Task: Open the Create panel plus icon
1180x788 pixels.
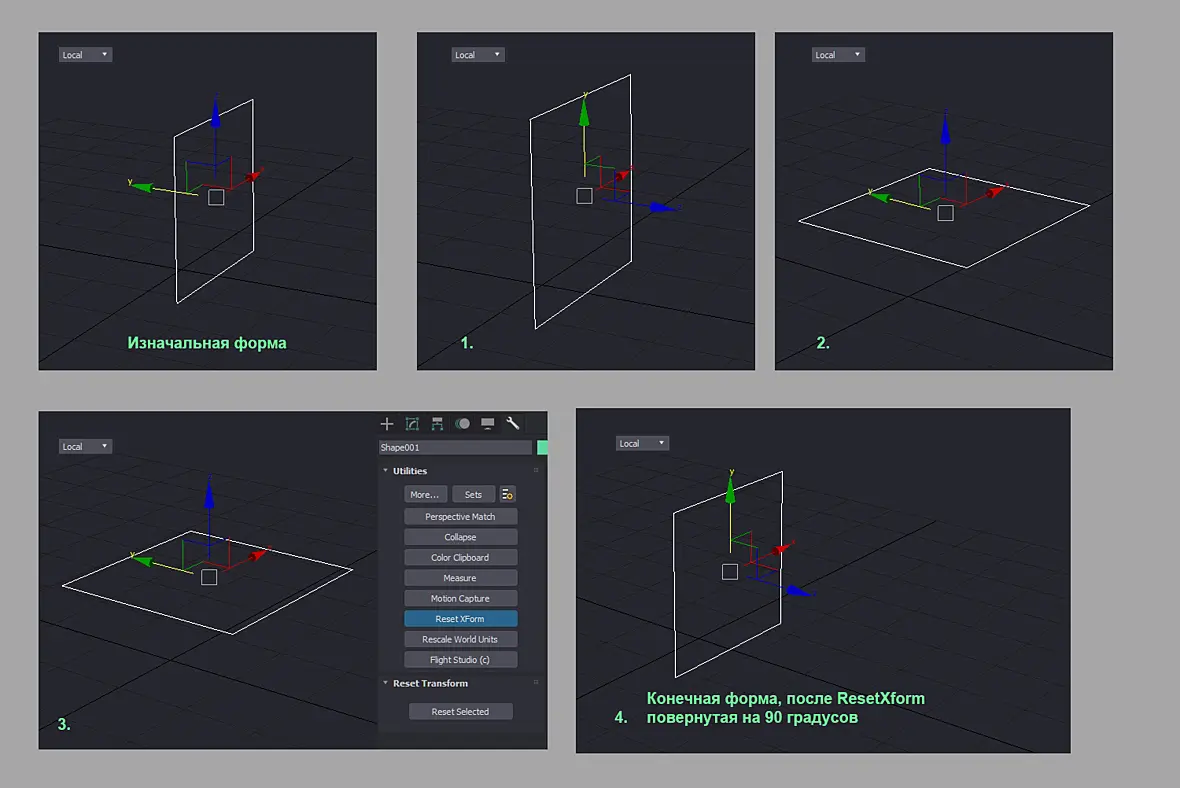Action: click(387, 424)
